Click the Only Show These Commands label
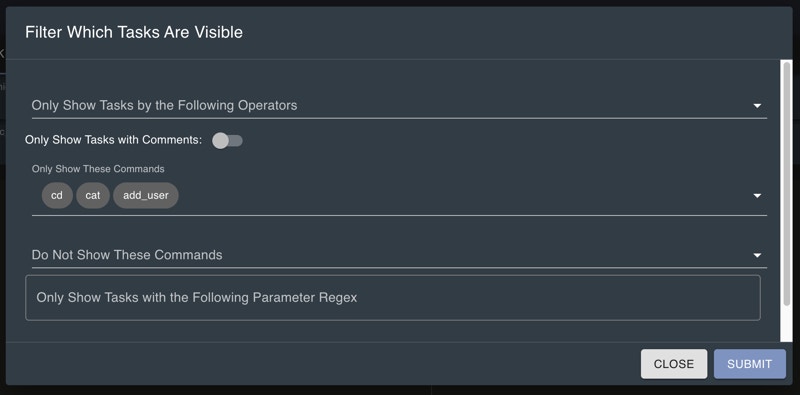 click(98, 168)
